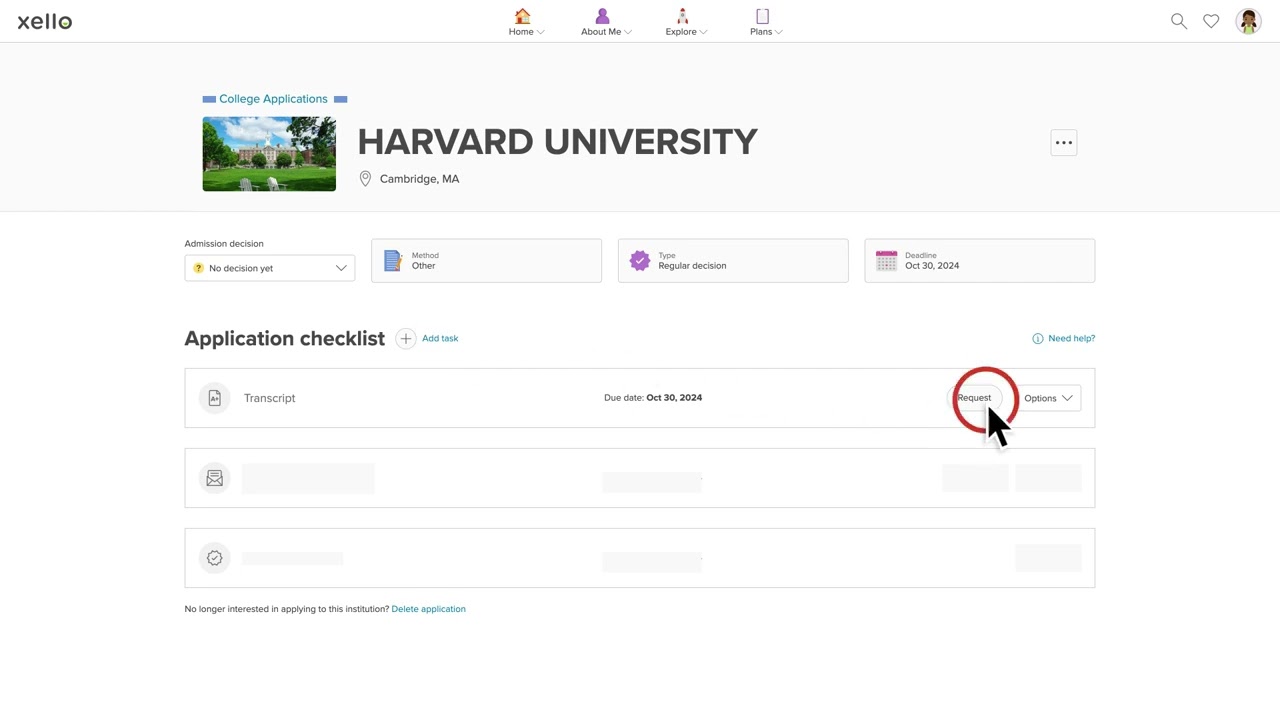Click the Cambridge, MA location pin icon
Viewport: 1280px width, 720px height.
pyautogui.click(x=365, y=179)
